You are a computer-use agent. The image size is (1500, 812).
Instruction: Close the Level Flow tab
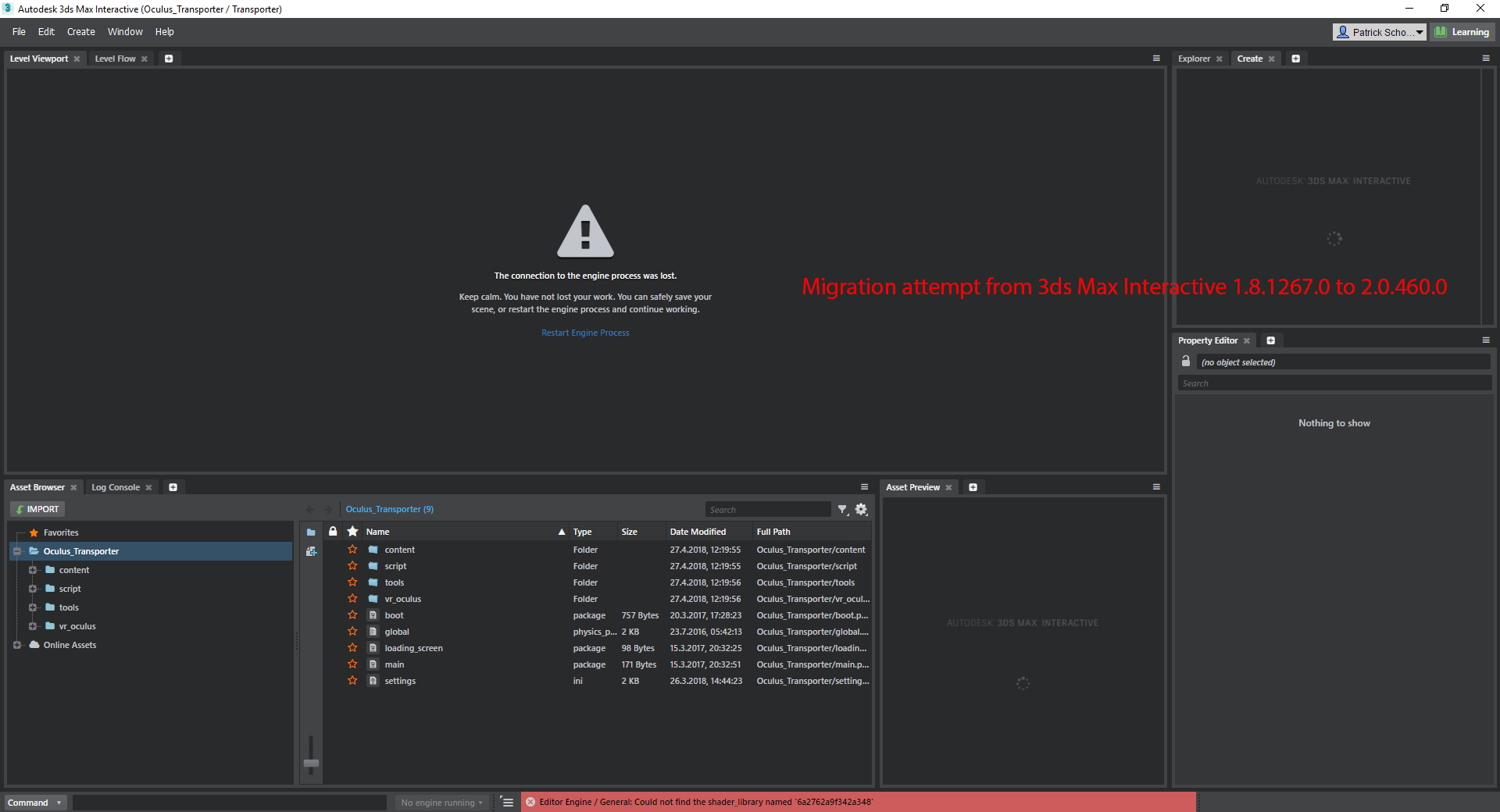coord(145,59)
